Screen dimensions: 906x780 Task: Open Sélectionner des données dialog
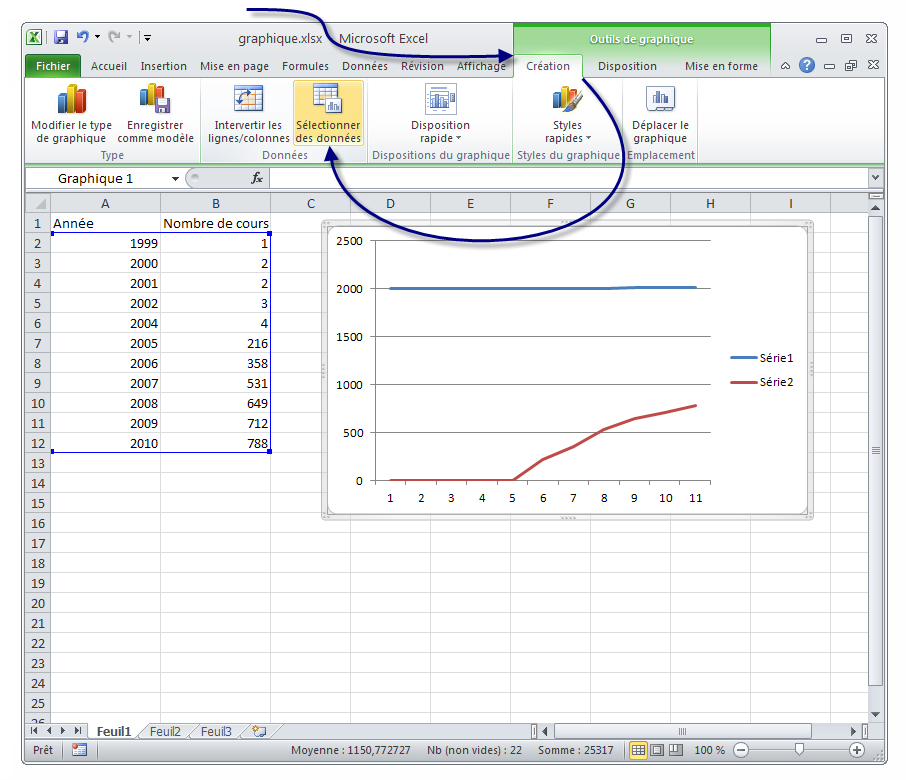tap(328, 113)
